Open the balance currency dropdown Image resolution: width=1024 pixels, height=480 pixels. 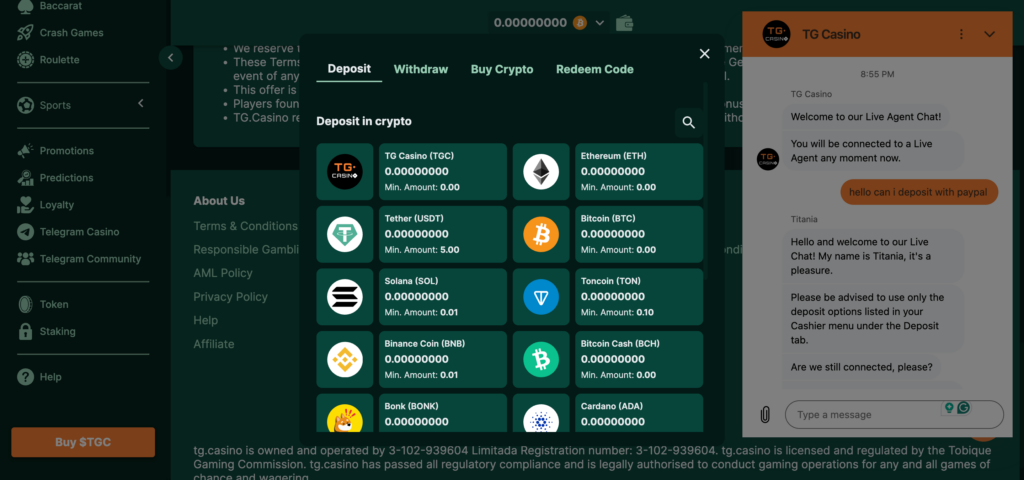600,23
